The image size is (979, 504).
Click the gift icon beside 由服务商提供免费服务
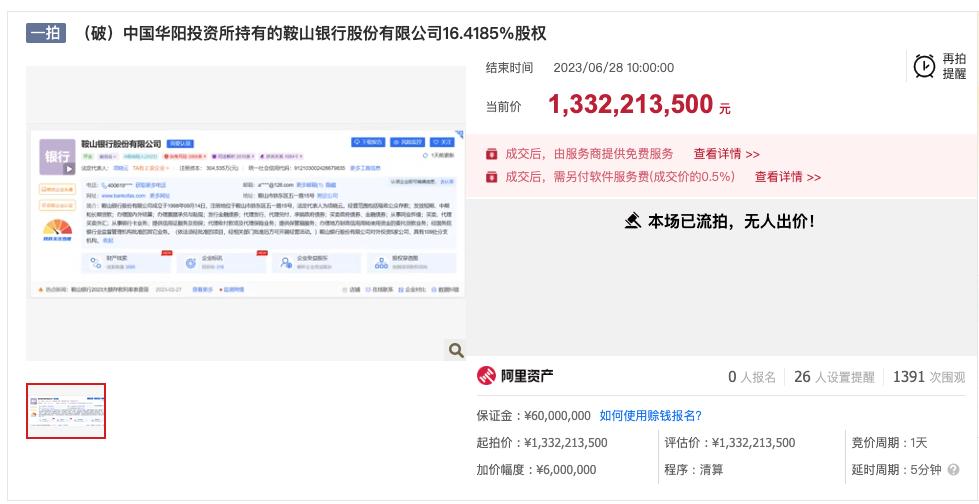pyautogui.click(x=492, y=154)
